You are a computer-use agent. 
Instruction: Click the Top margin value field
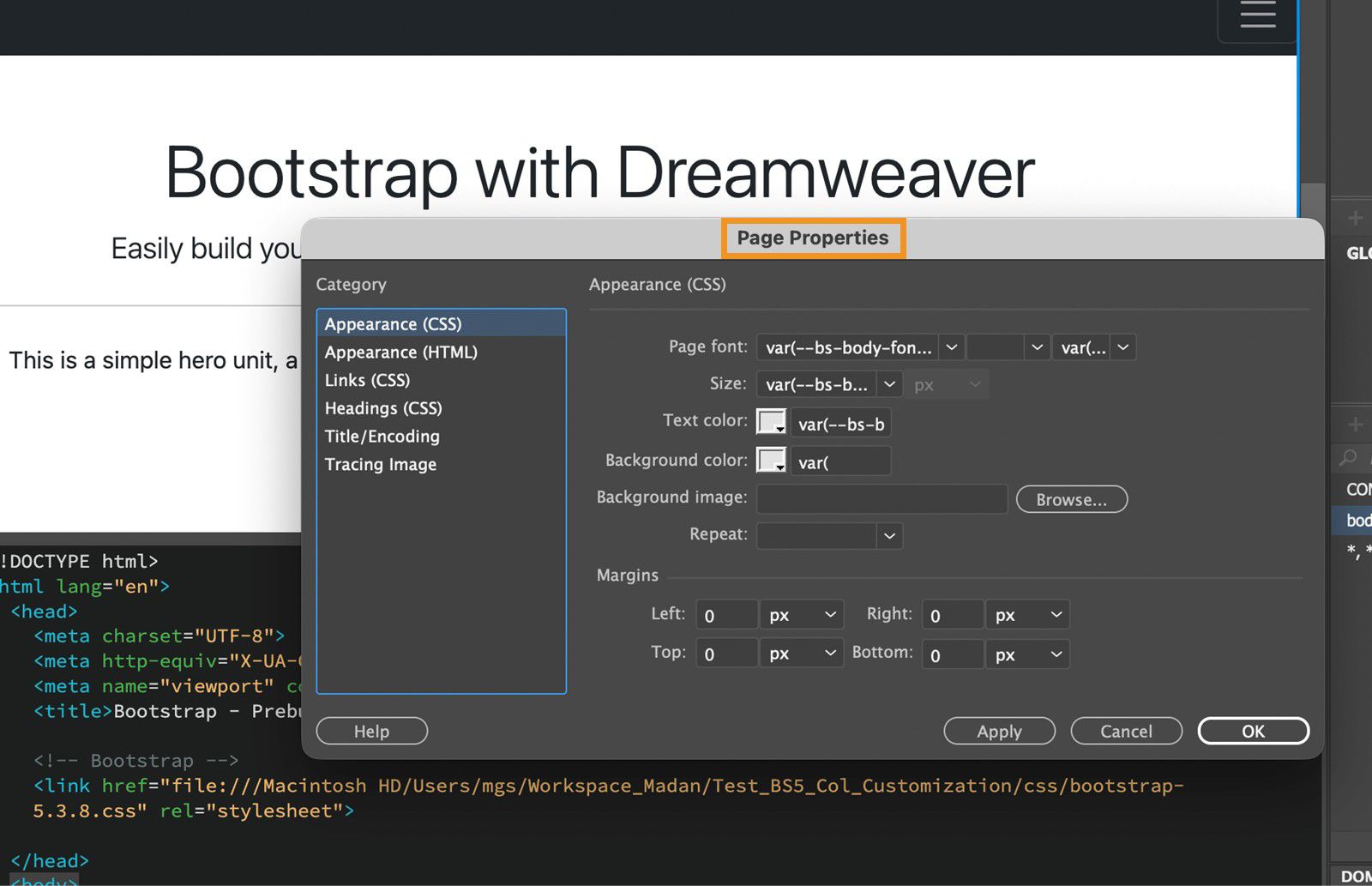[x=726, y=654]
